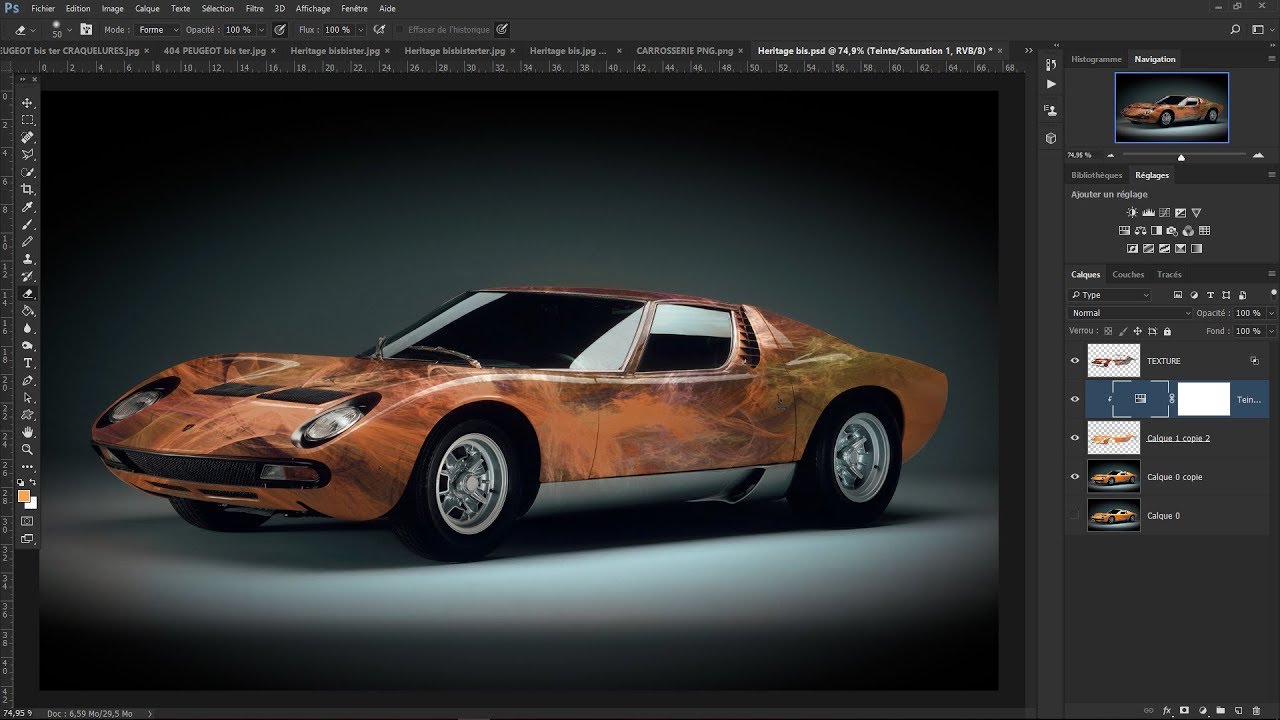The height and width of the screenshot is (720, 1280).
Task: Click the layer fx styles icon
Action: (1167, 710)
